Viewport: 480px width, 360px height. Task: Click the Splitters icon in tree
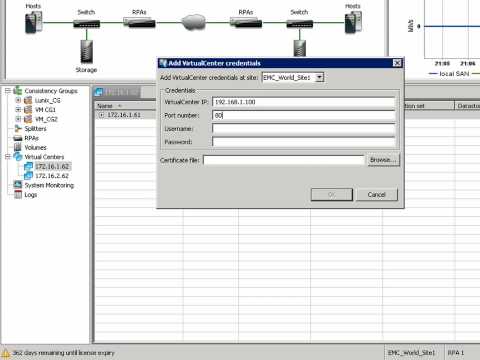tap(18, 128)
